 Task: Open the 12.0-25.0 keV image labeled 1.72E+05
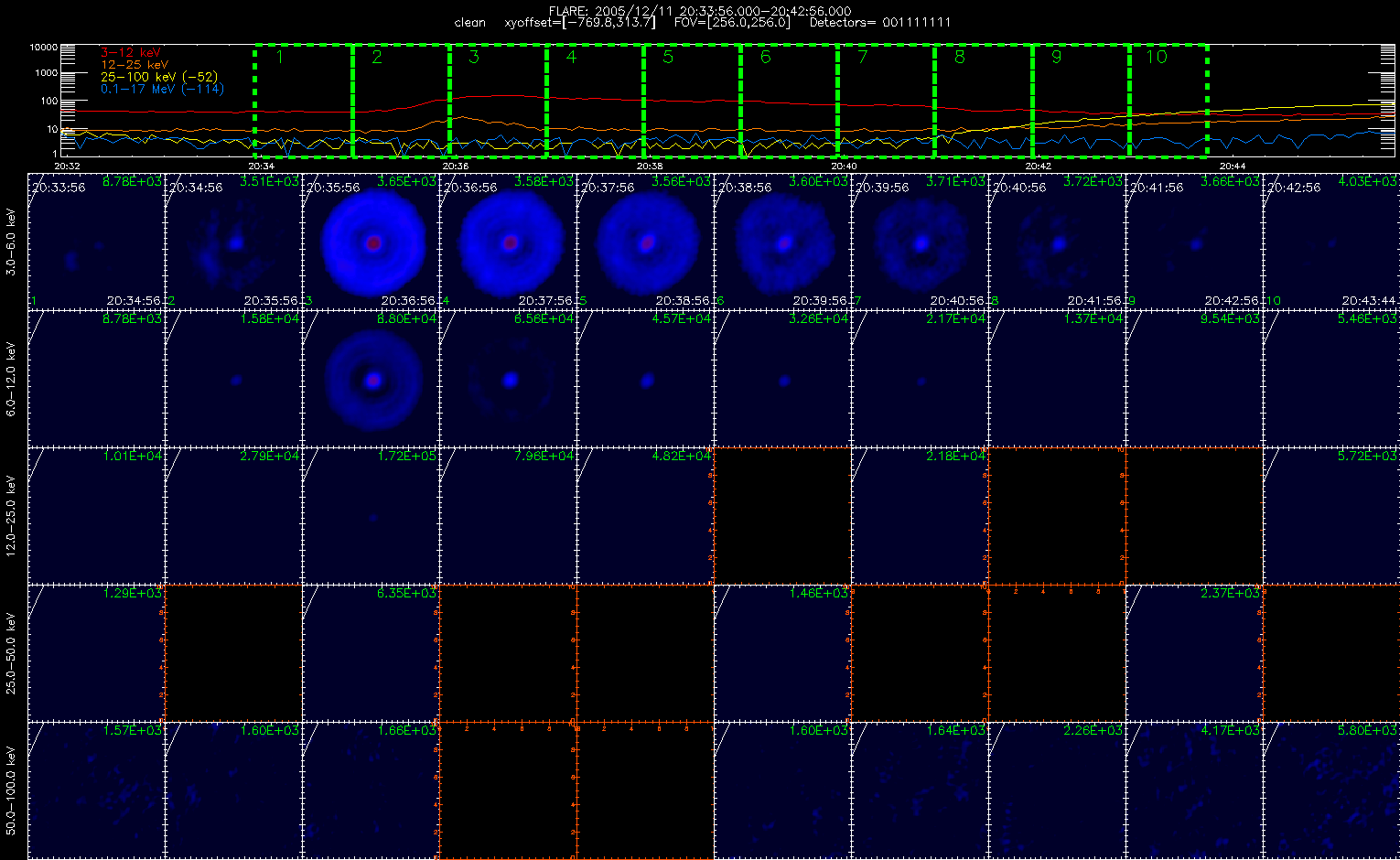click(371, 515)
